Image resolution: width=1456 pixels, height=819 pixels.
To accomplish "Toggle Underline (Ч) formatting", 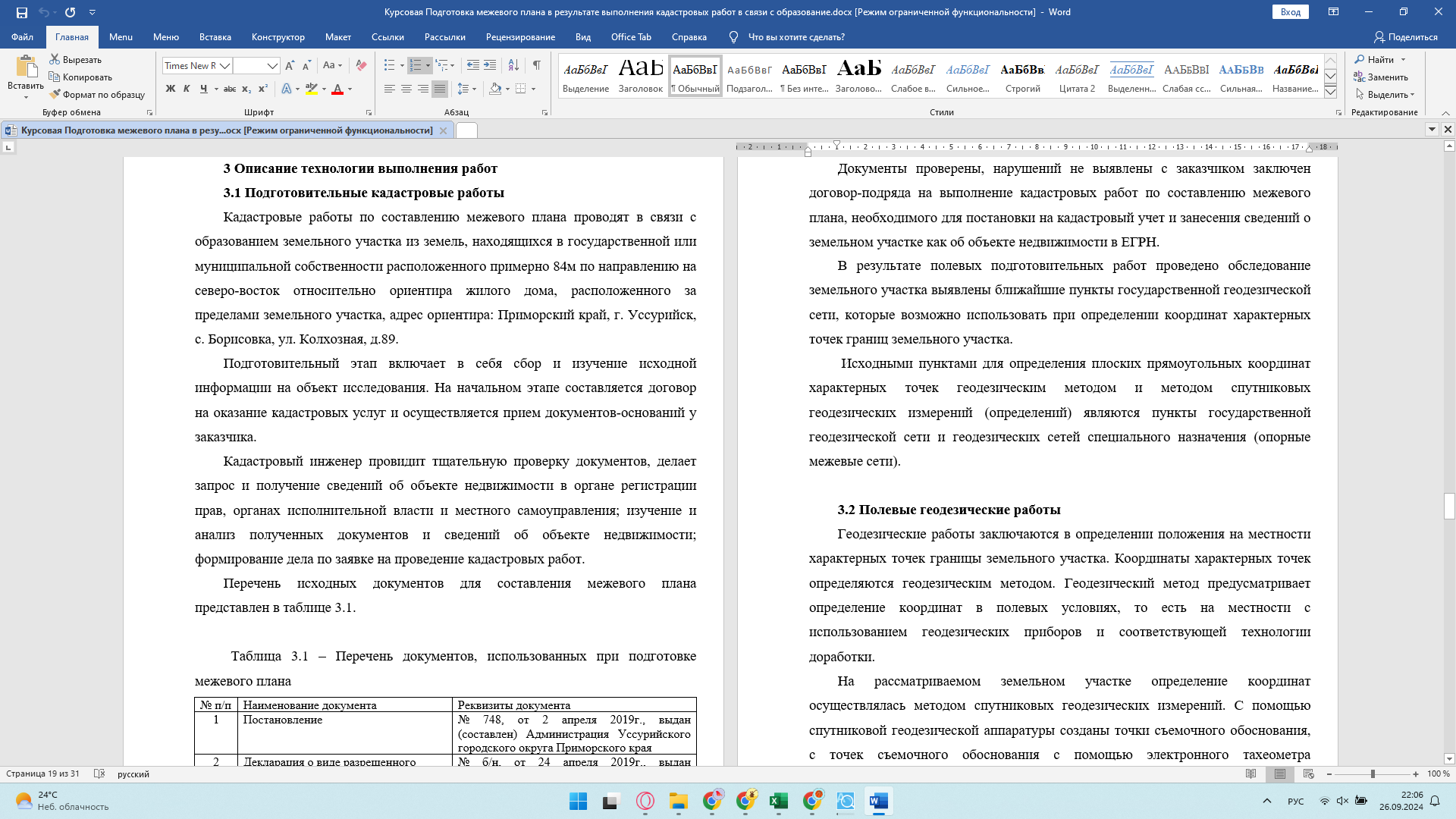I will [x=203, y=89].
